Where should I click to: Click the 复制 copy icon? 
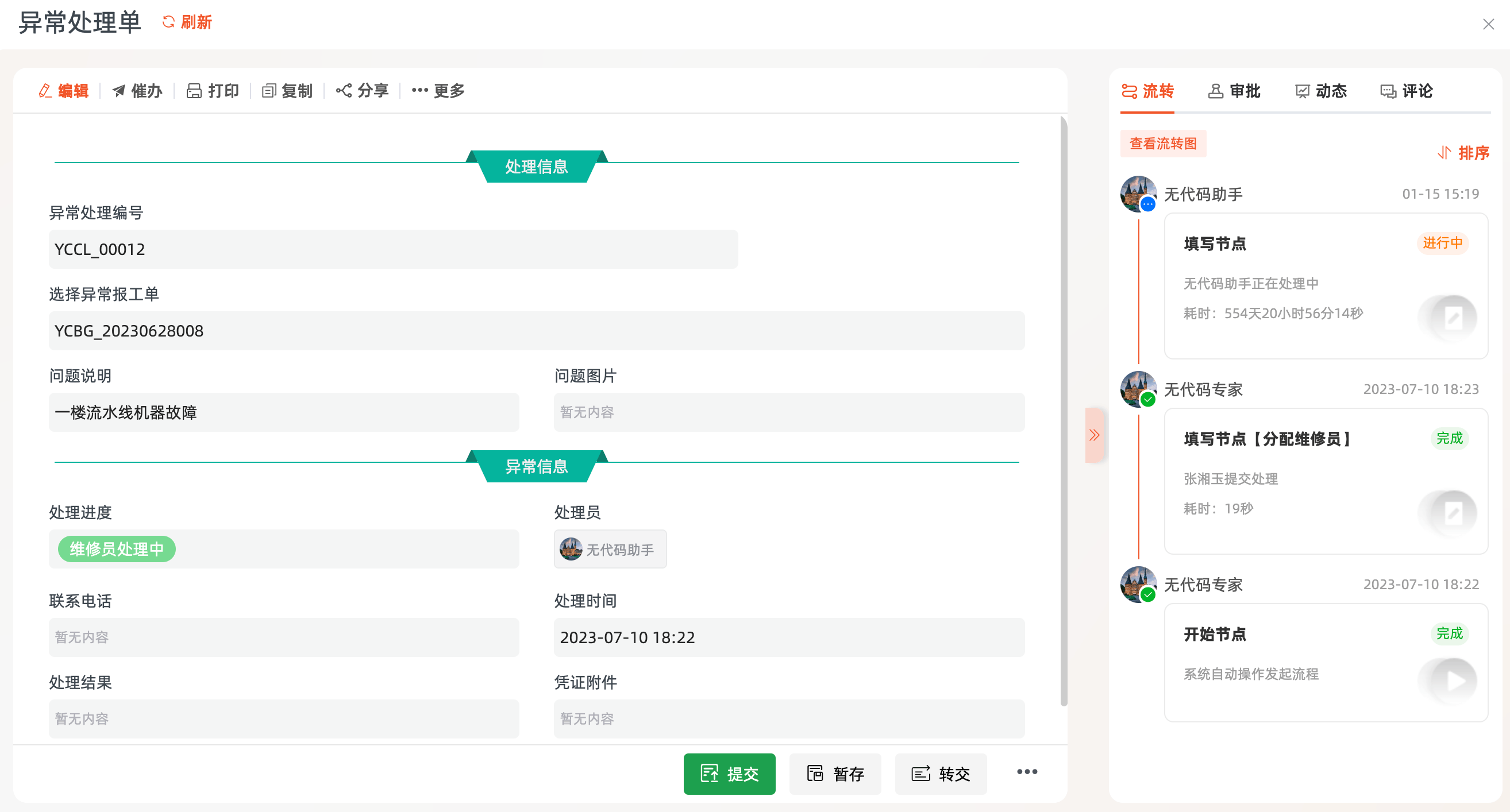click(268, 91)
